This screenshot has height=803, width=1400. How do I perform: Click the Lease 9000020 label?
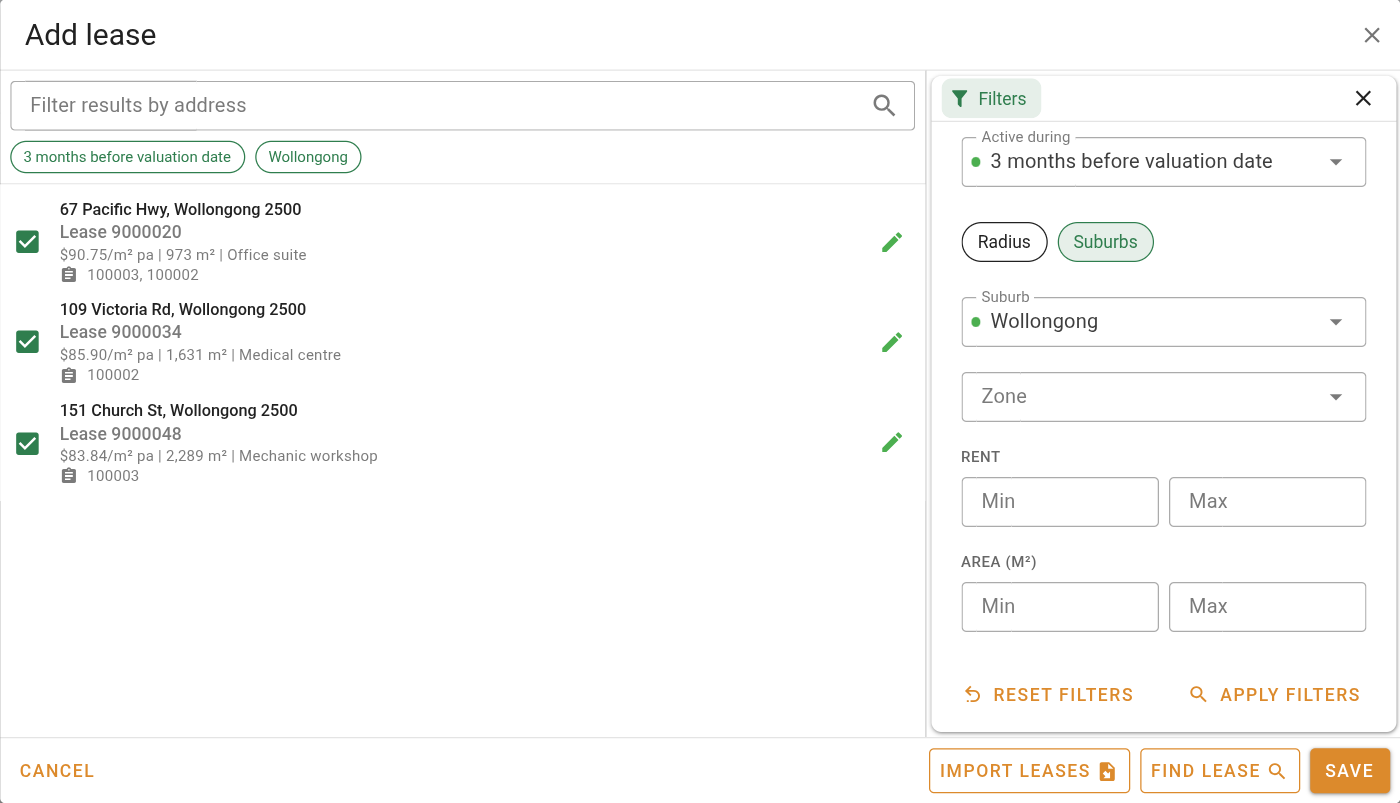click(121, 232)
